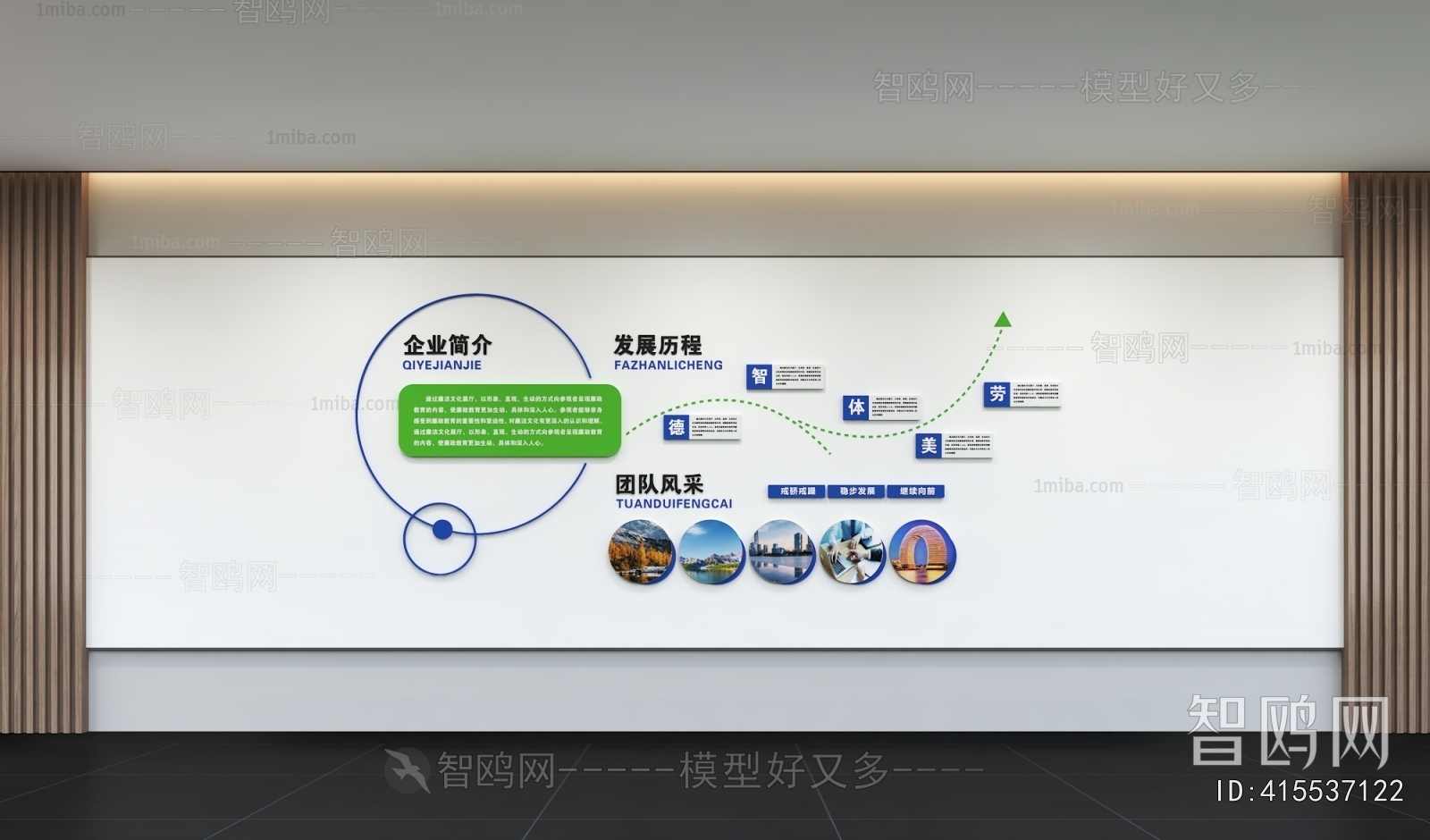This screenshot has height=840, width=1430.
Task: Select the city skyline circular photo
Action: tap(782, 552)
